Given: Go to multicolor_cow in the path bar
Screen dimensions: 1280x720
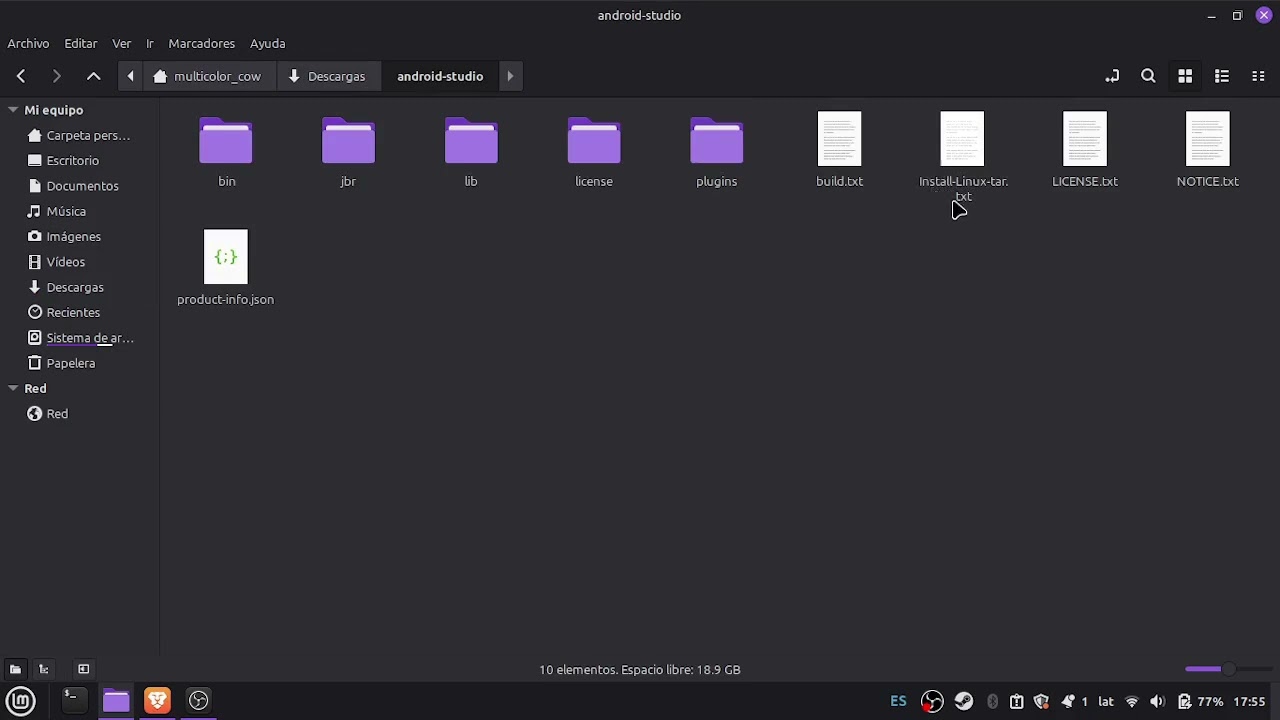Looking at the screenshot, I should (208, 76).
